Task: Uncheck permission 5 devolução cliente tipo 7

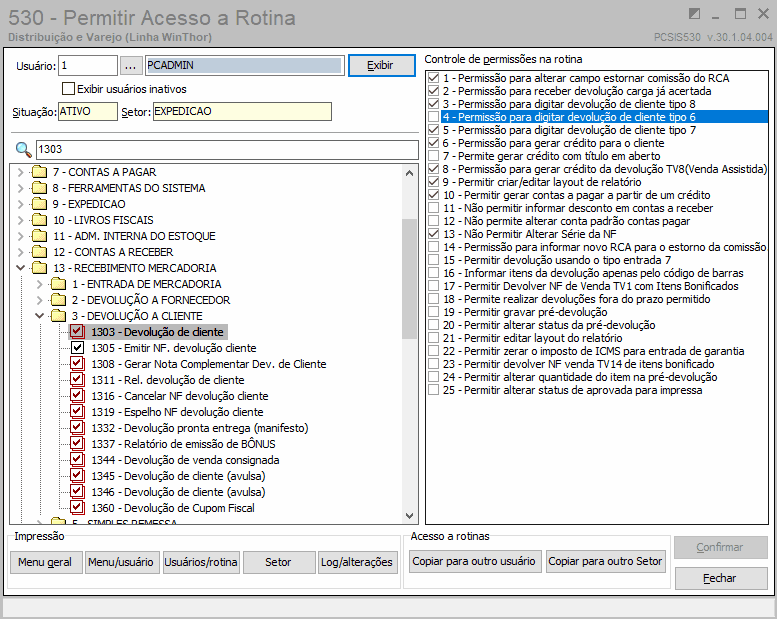Action: 434,130
